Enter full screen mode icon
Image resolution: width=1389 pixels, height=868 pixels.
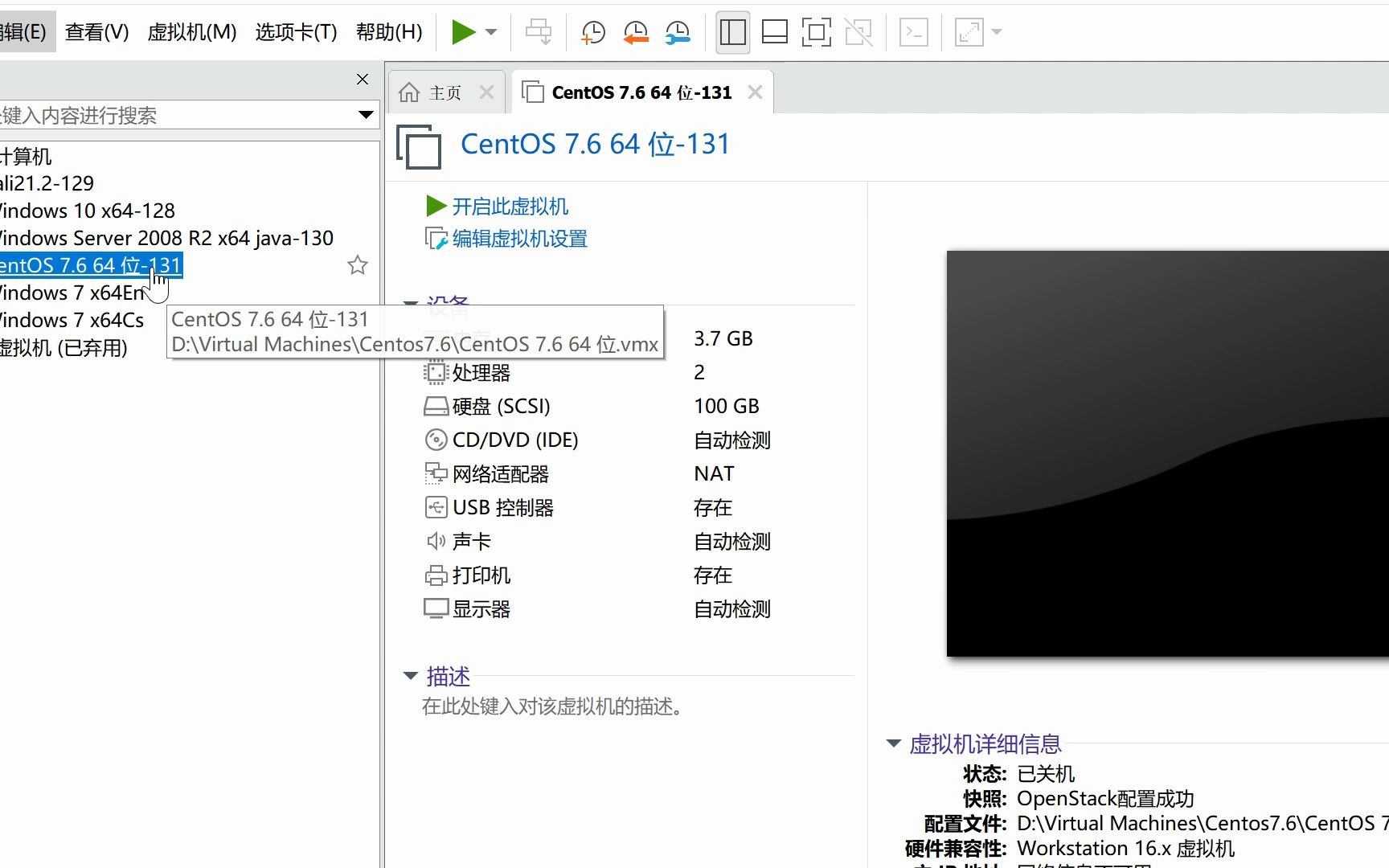pyautogui.click(x=816, y=32)
